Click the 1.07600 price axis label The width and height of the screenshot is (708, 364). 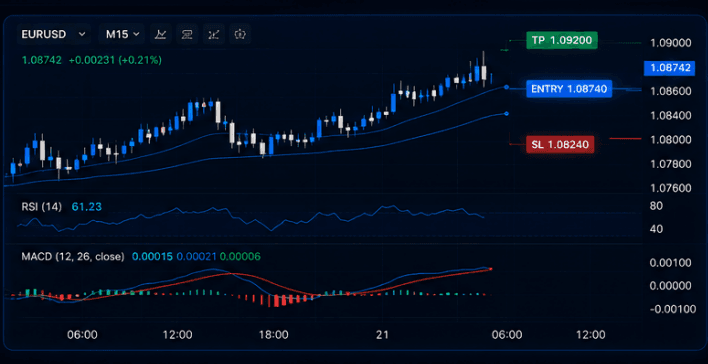tap(671, 188)
